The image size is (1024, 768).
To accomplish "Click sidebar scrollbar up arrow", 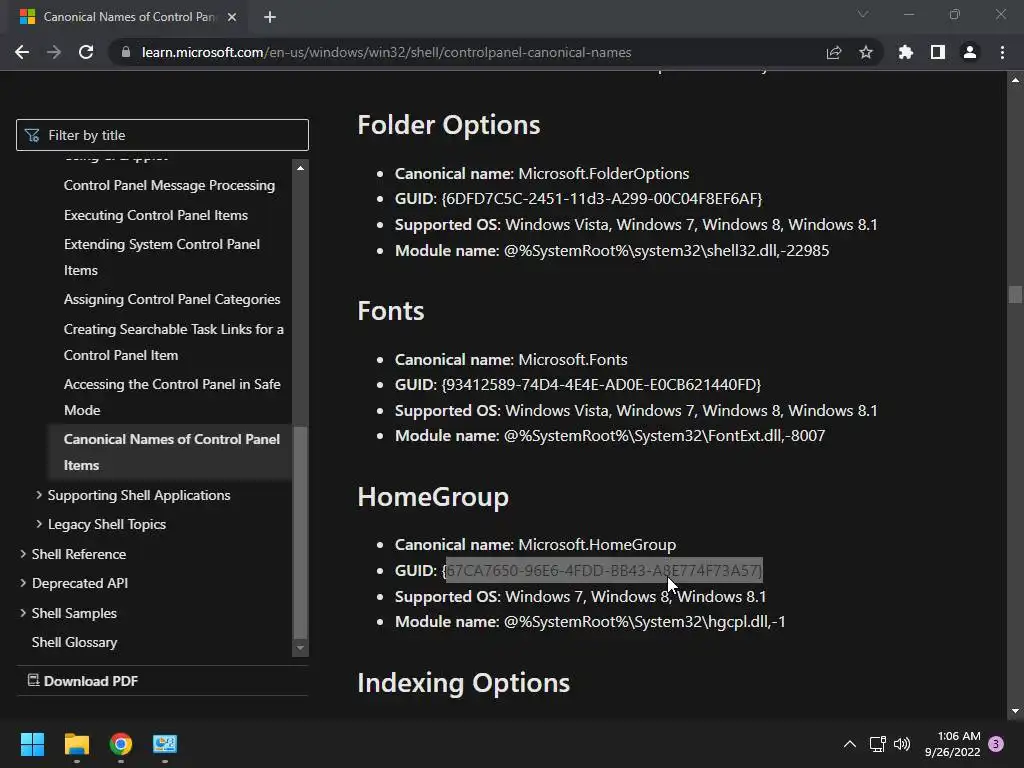I will pos(300,168).
